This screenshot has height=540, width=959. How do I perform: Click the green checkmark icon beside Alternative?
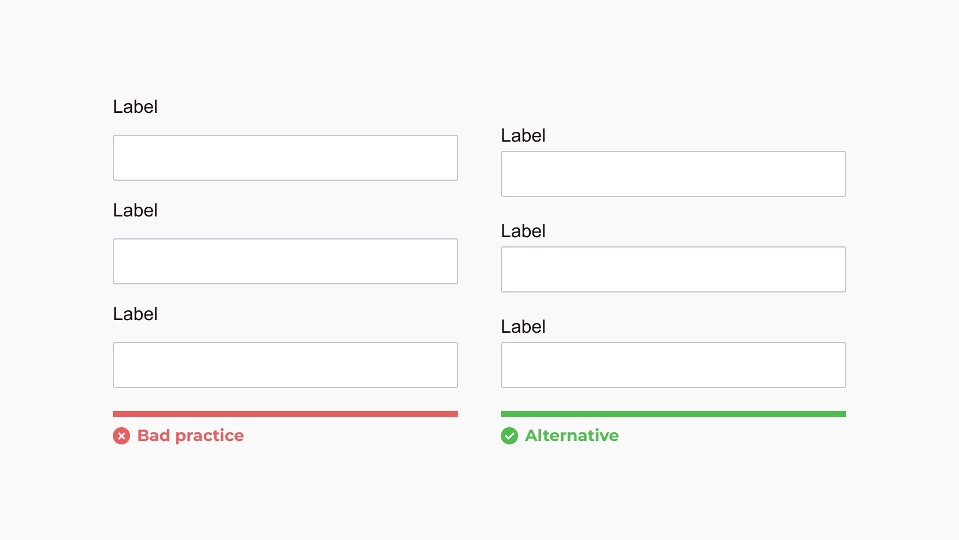pos(509,436)
